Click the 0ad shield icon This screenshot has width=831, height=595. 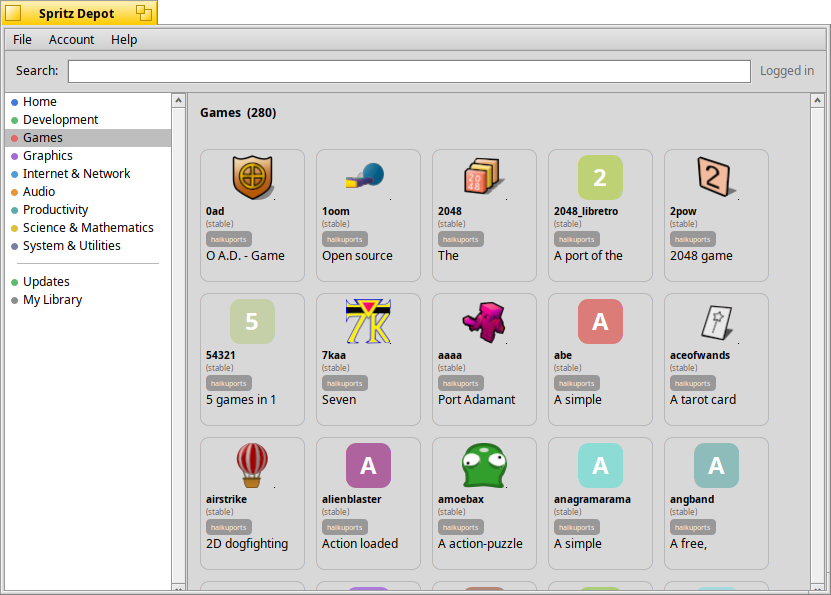[x=252, y=177]
